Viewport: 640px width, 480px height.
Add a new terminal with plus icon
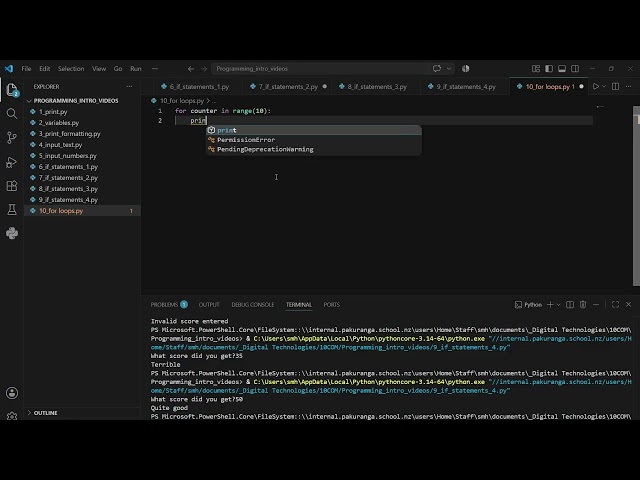point(550,304)
